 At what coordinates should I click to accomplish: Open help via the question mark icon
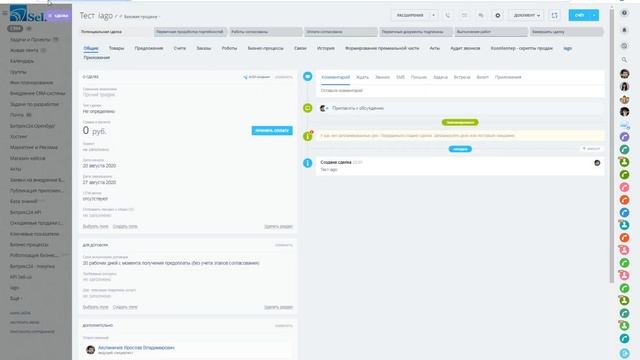624,13
